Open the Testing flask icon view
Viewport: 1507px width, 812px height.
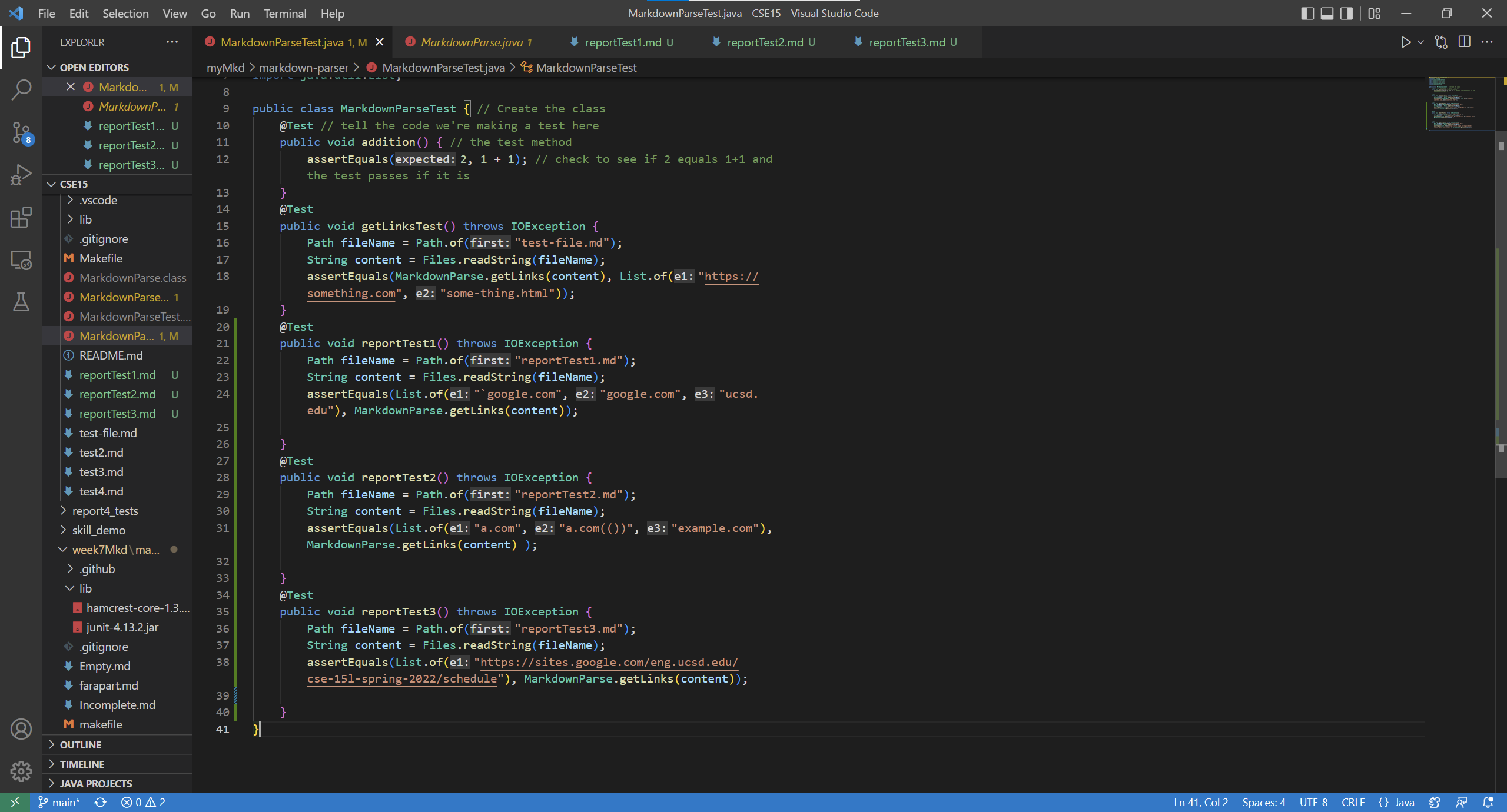point(21,302)
